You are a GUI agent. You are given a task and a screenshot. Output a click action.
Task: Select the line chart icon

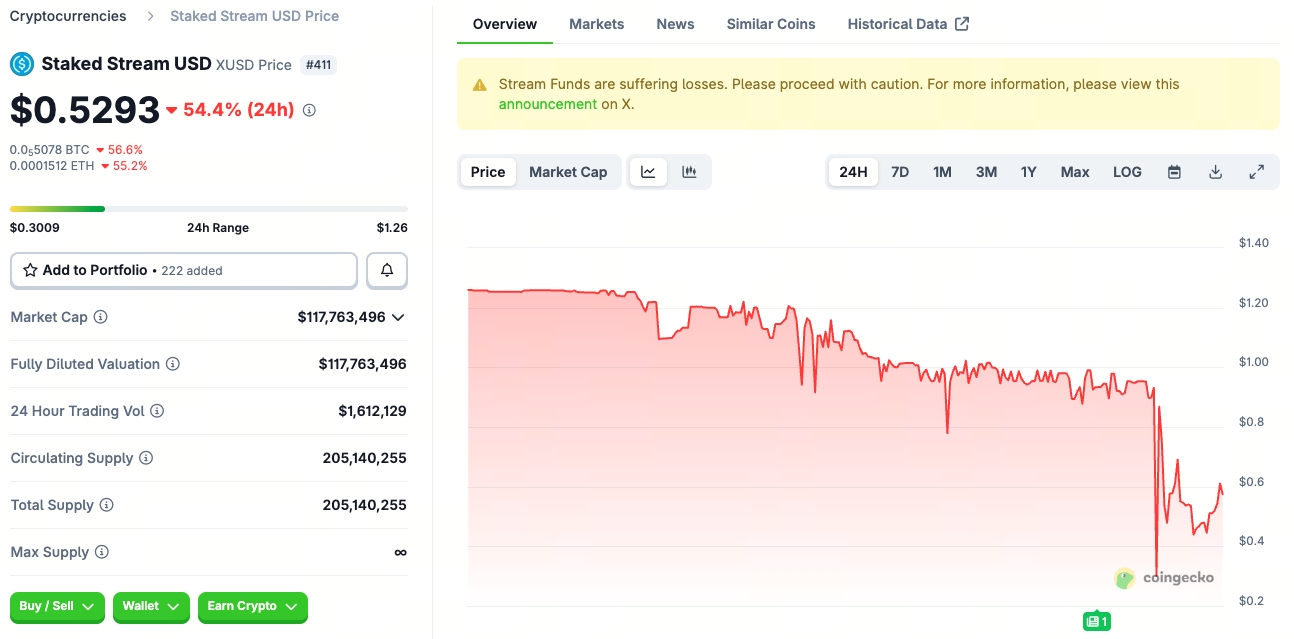(x=648, y=171)
